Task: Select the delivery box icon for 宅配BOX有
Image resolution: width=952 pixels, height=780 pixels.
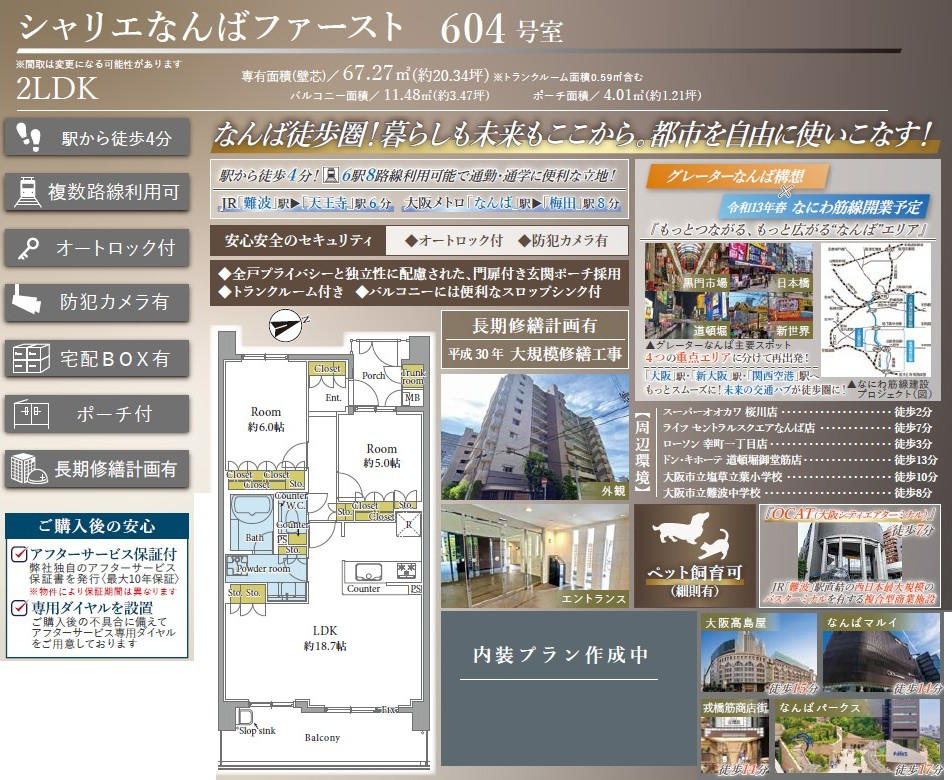Action: click(x=28, y=357)
